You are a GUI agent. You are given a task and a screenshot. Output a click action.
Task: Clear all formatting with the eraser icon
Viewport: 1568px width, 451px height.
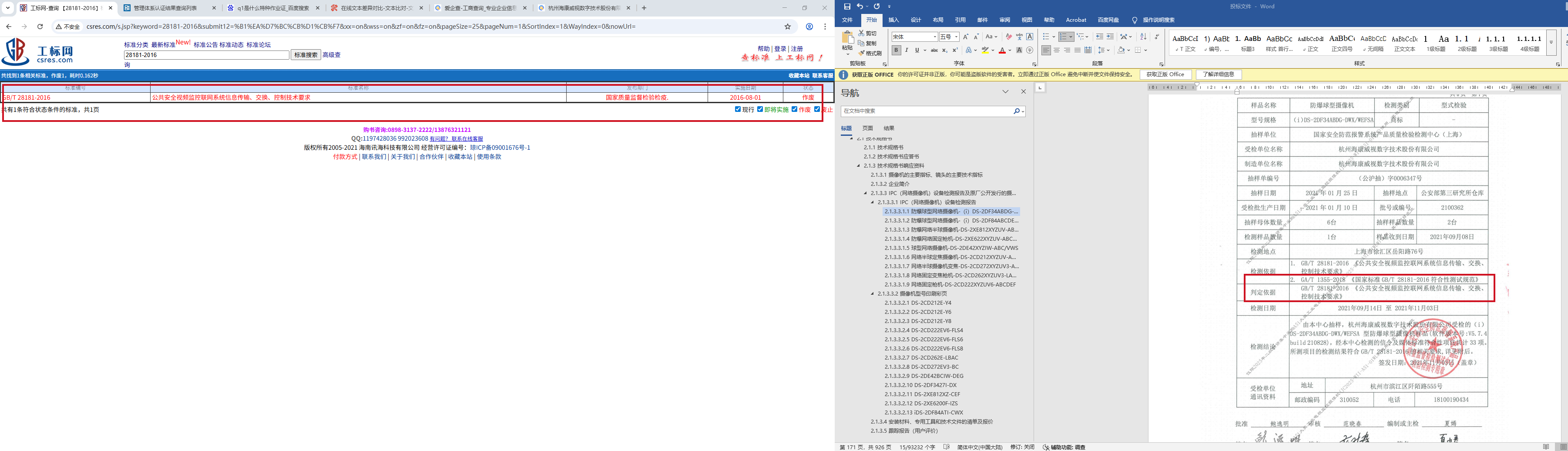tap(1009, 37)
